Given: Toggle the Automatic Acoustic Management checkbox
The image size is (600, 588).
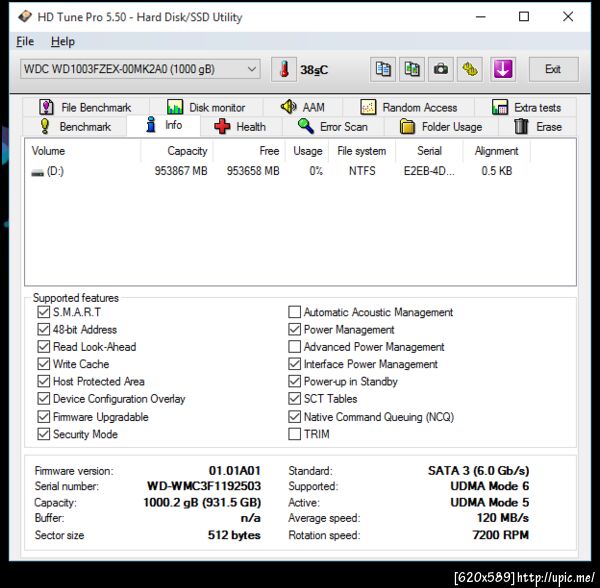Looking at the screenshot, I should 294,312.
